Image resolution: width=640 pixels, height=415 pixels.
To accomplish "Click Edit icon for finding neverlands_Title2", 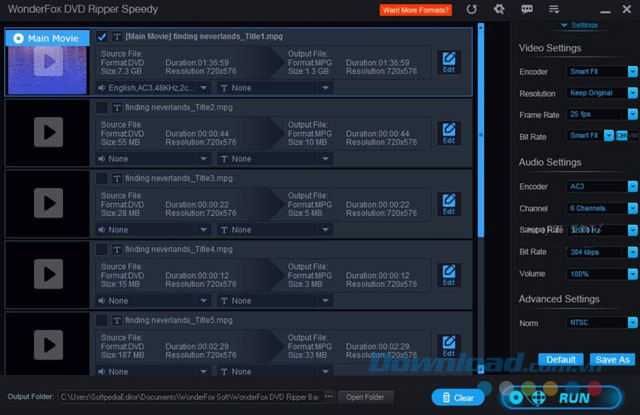I will click(449, 133).
